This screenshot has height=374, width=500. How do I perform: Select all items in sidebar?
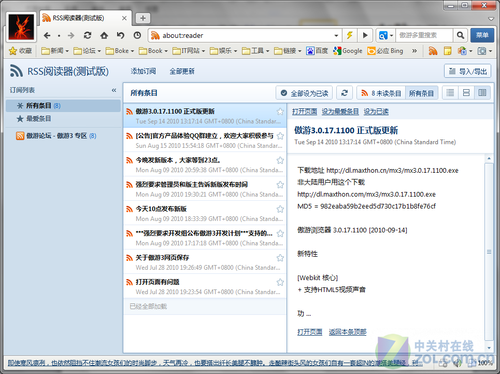tap(63, 106)
